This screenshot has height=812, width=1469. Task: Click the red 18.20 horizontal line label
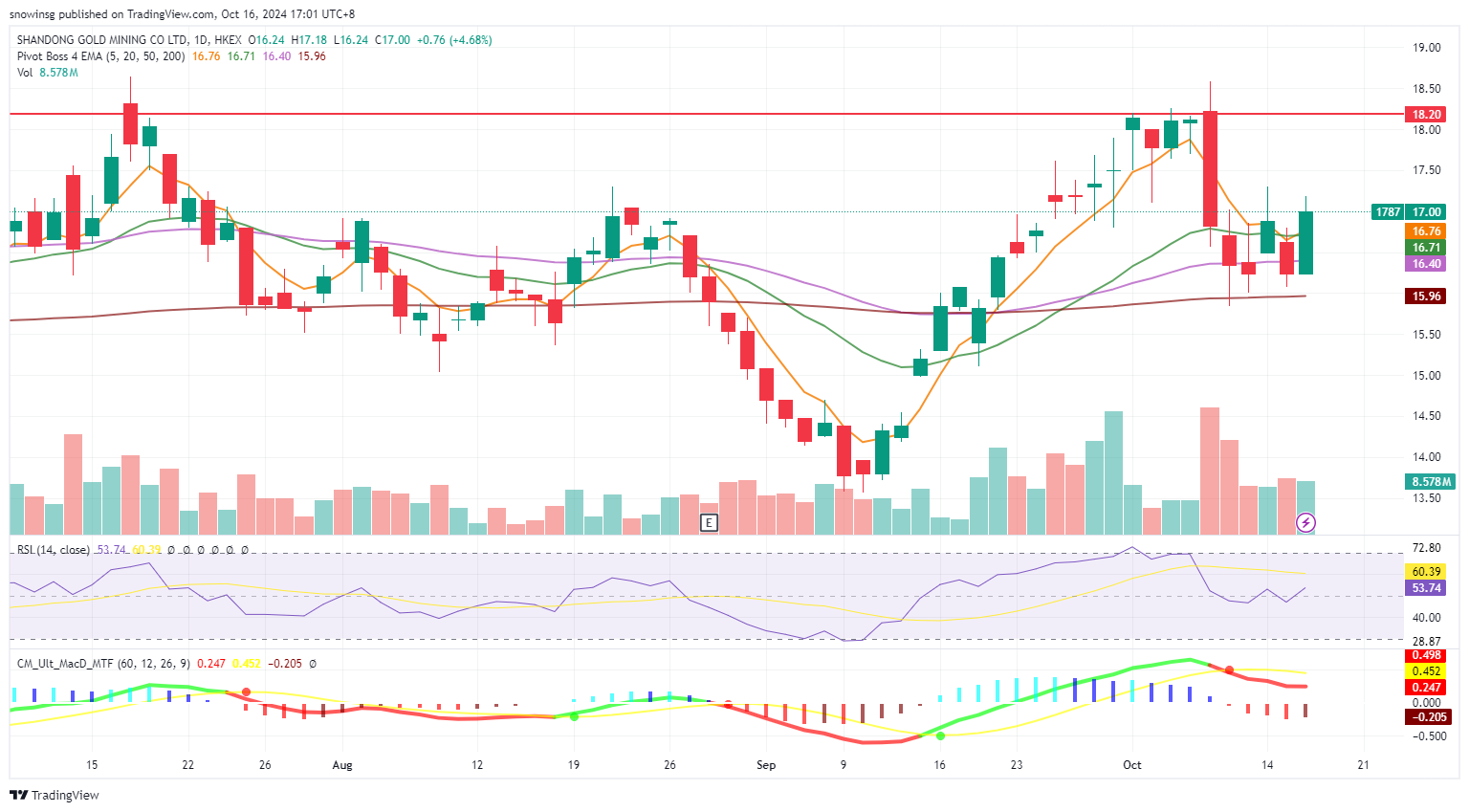pyautogui.click(x=1426, y=114)
